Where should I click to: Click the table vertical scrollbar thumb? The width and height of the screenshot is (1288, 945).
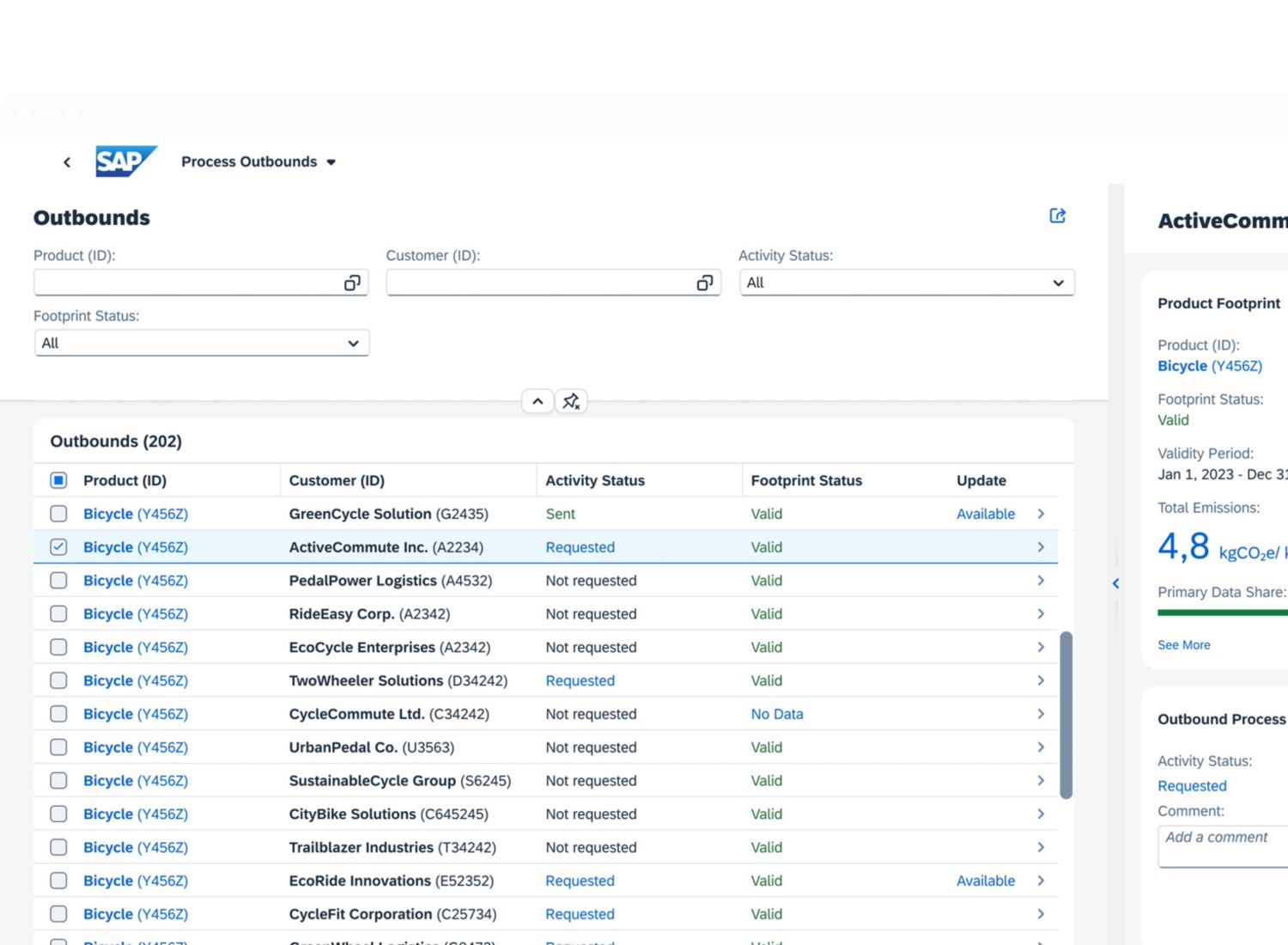point(1066,715)
